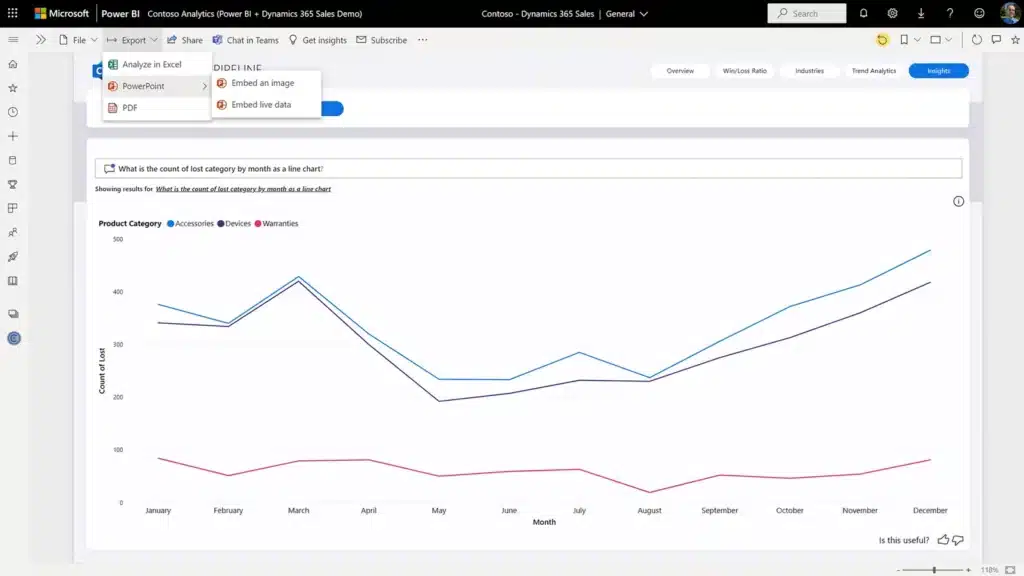This screenshot has height=576, width=1024.
Task: Click fit to page icon
Action: (1010, 570)
